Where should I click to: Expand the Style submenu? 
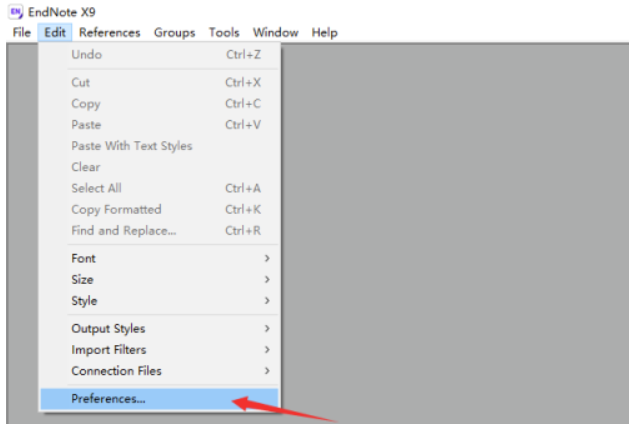[159, 301]
